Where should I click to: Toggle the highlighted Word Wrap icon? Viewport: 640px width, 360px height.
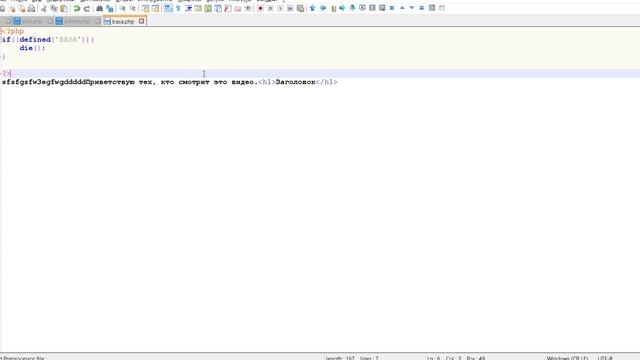(x=168, y=8)
